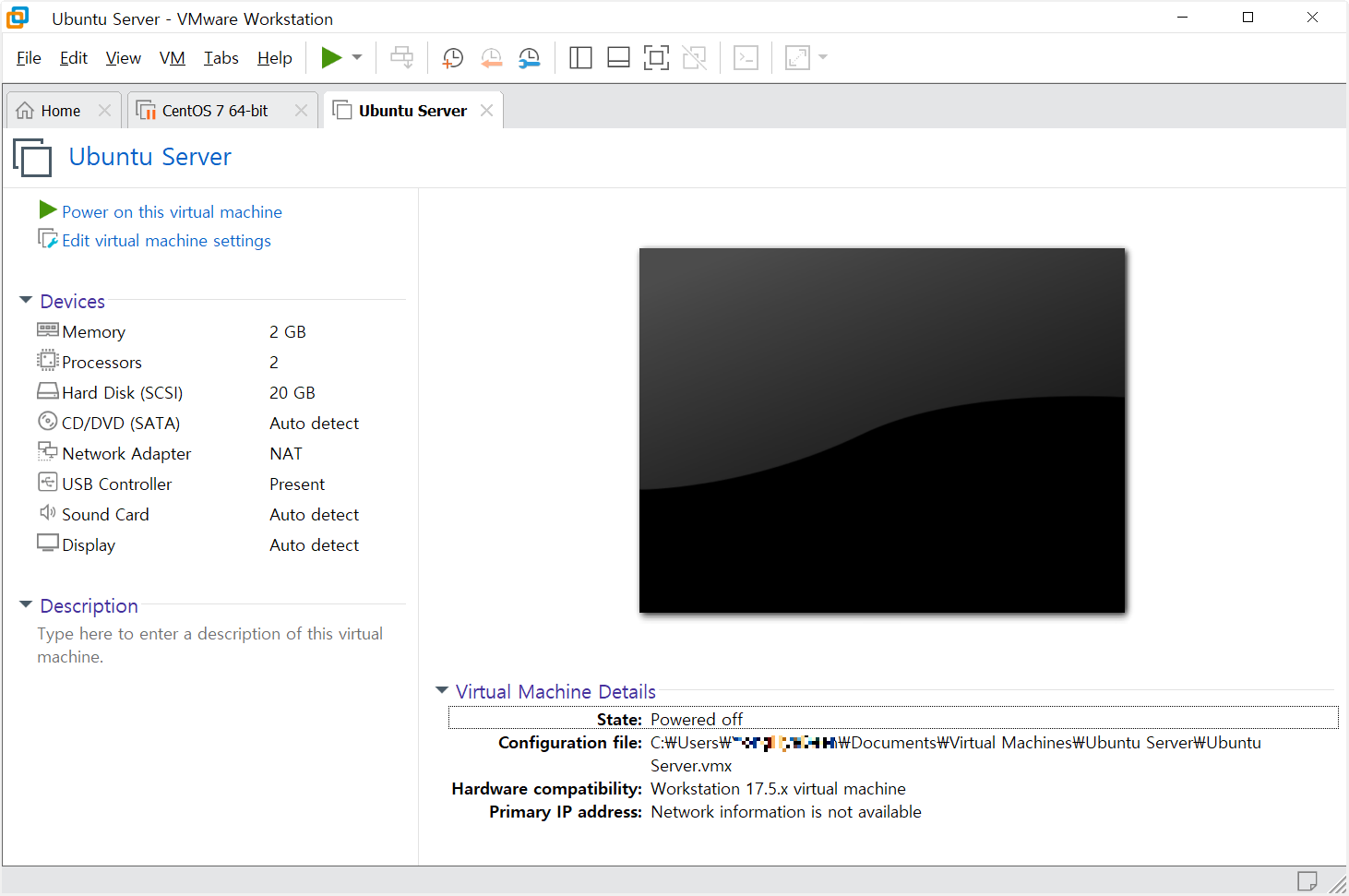
Task: Click the NAT network value
Action: click(x=286, y=454)
